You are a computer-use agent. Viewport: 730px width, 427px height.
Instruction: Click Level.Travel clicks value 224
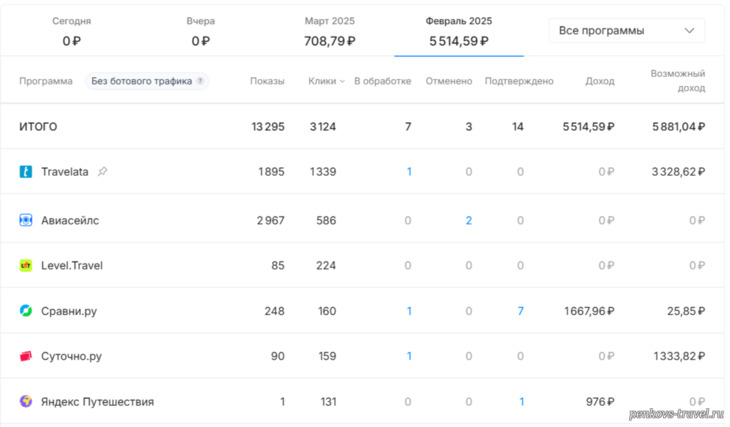pos(326,265)
